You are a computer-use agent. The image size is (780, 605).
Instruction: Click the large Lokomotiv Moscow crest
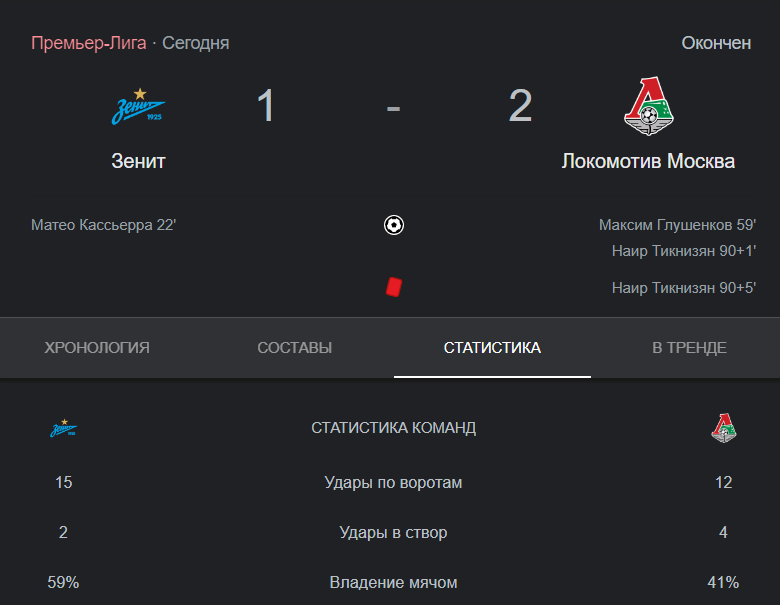click(649, 106)
